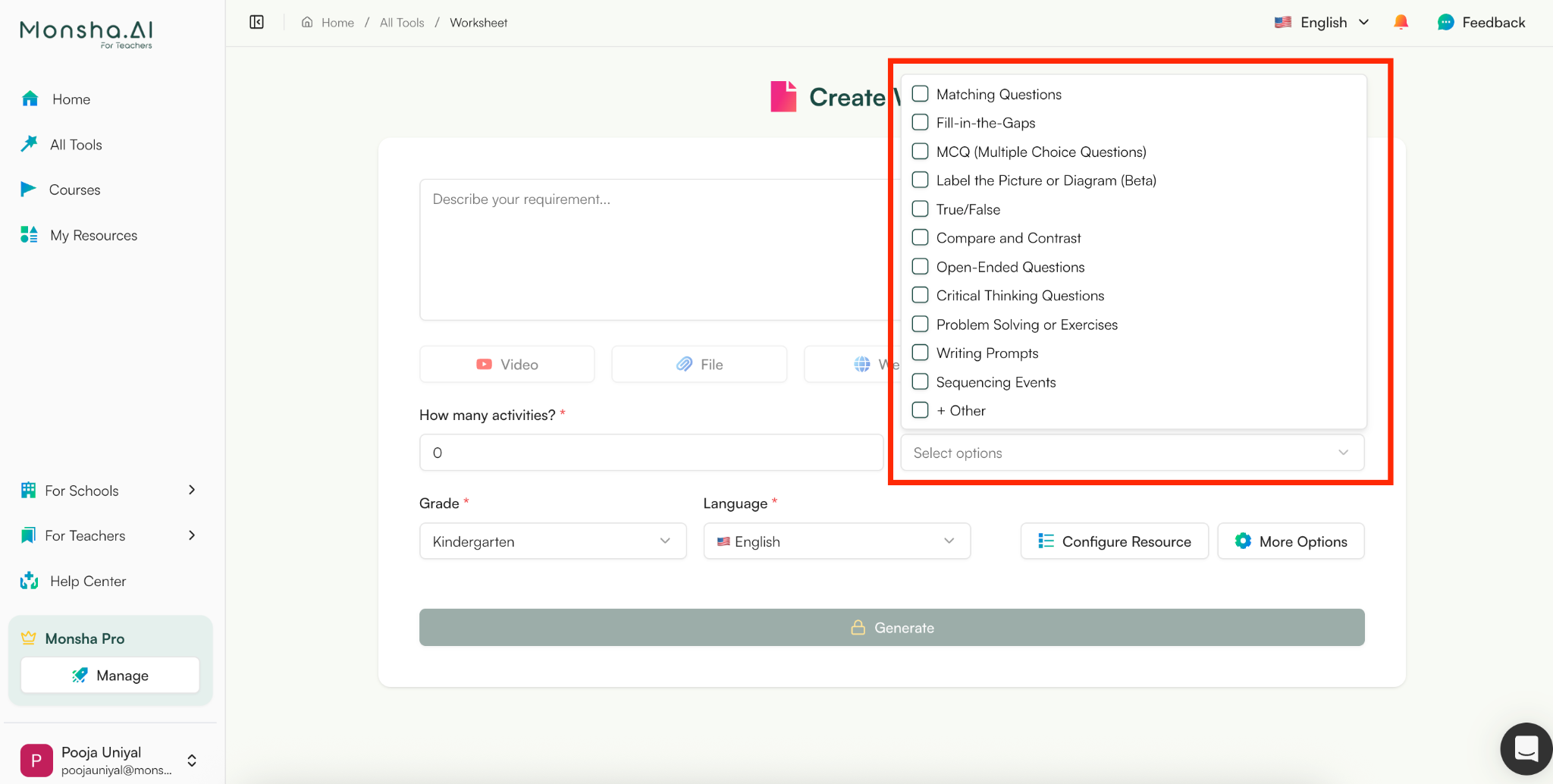Click the user avatar P

[36, 760]
